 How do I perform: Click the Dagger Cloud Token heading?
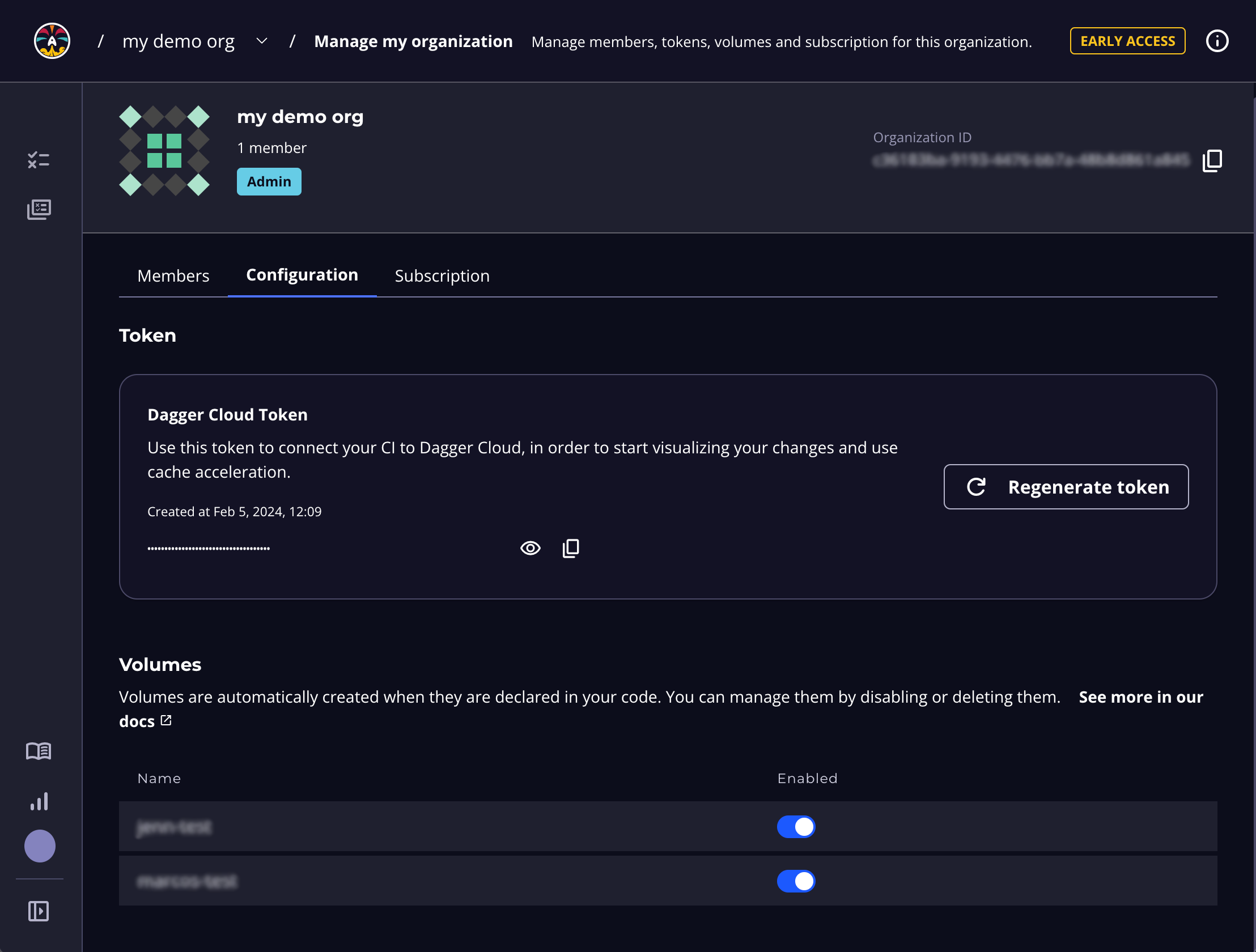click(x=227, y=415)
